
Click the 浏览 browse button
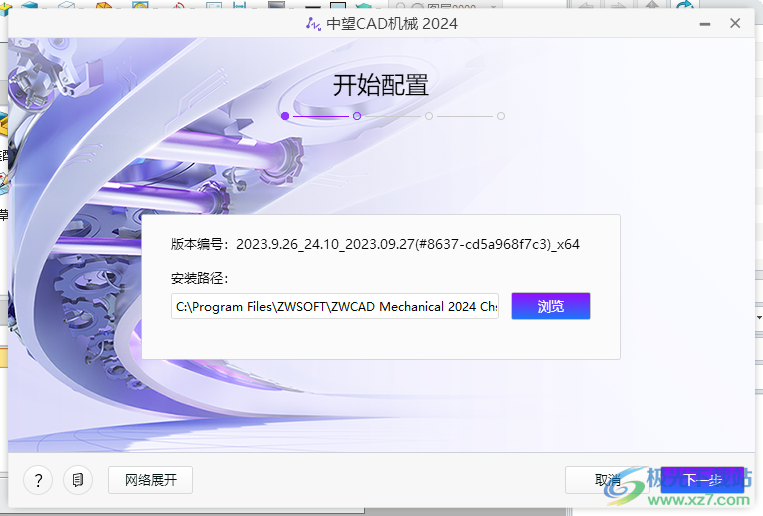coord(551,306)
